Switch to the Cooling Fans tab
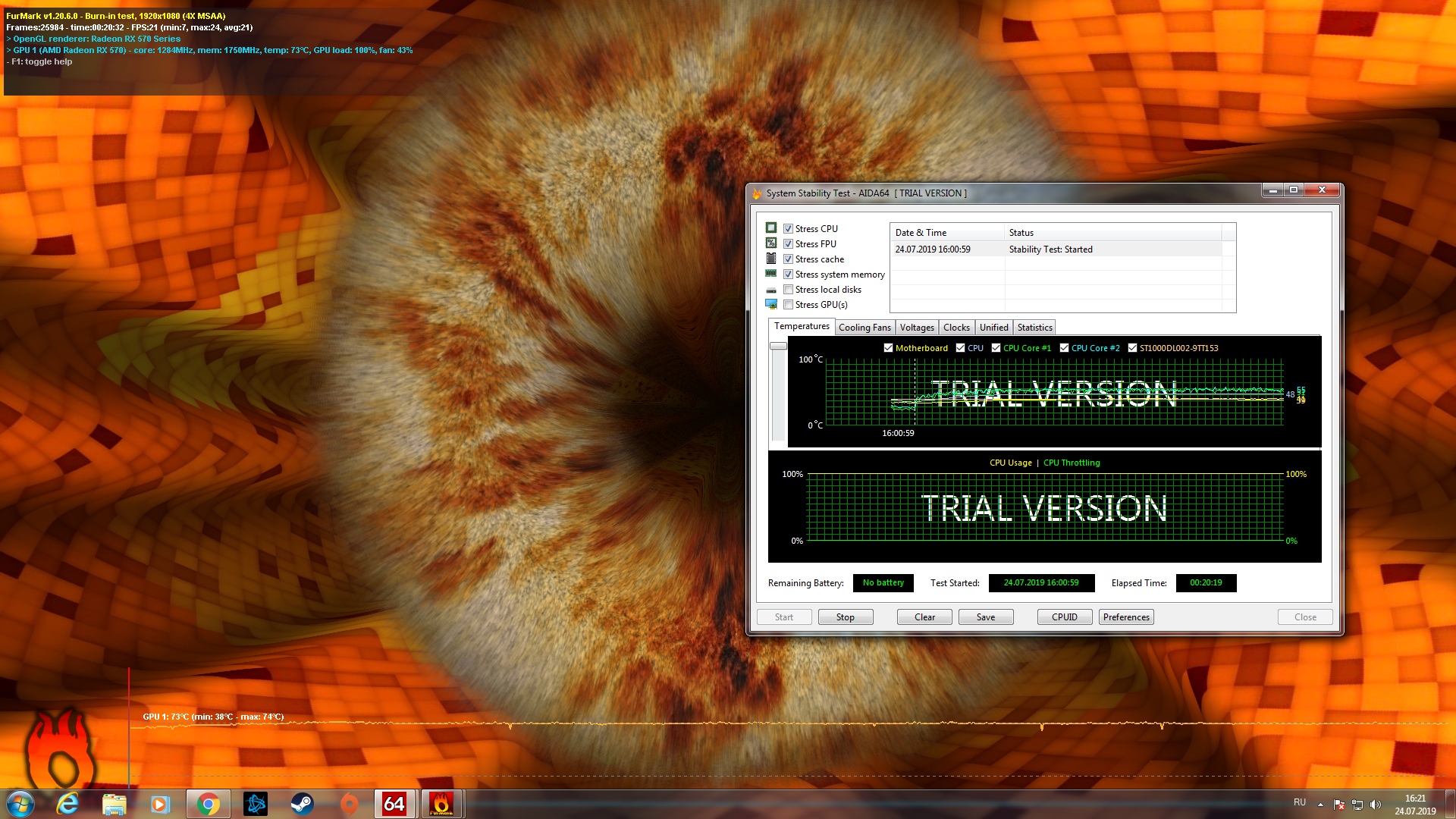Viewport: 1456px width, 819px height. tap(864, 328)
